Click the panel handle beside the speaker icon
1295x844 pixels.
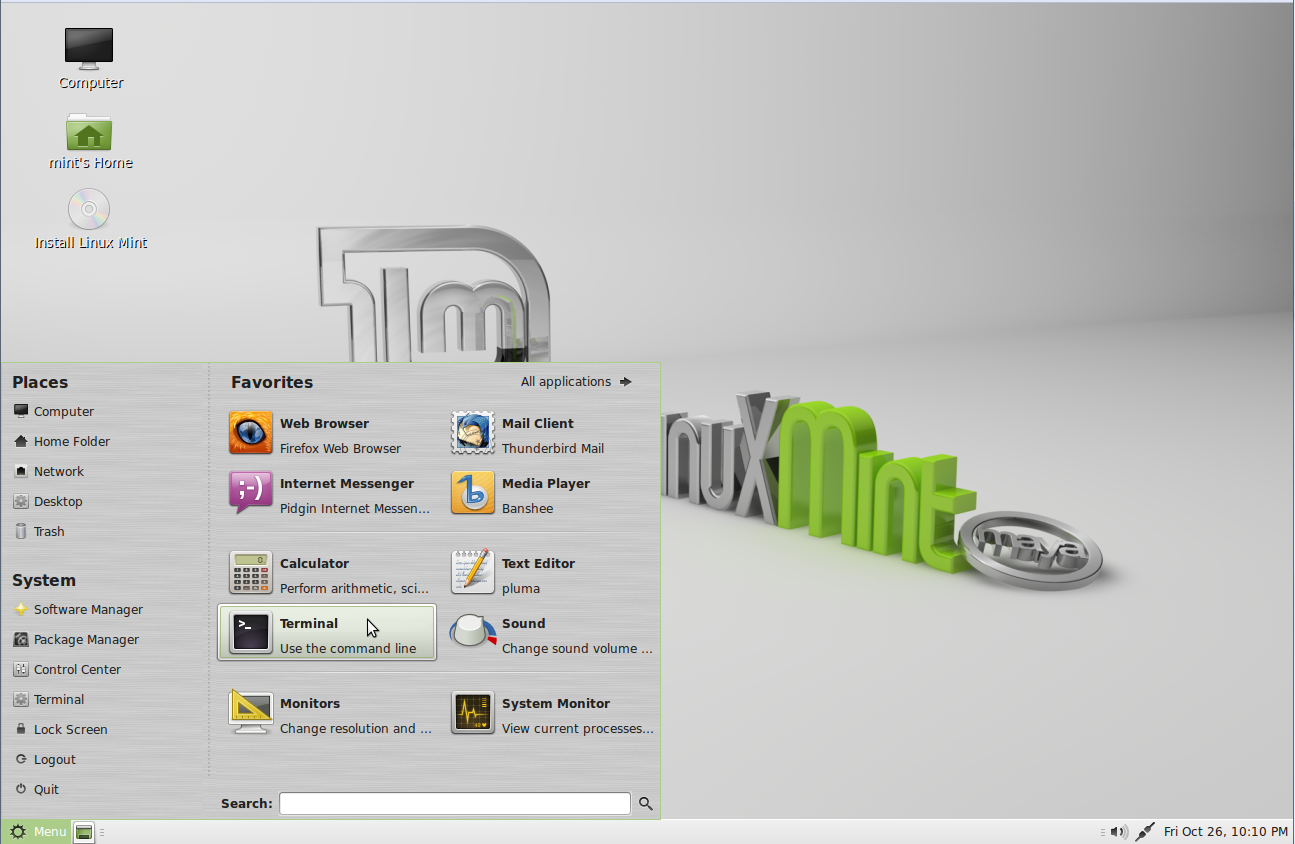click(1102, 832)
